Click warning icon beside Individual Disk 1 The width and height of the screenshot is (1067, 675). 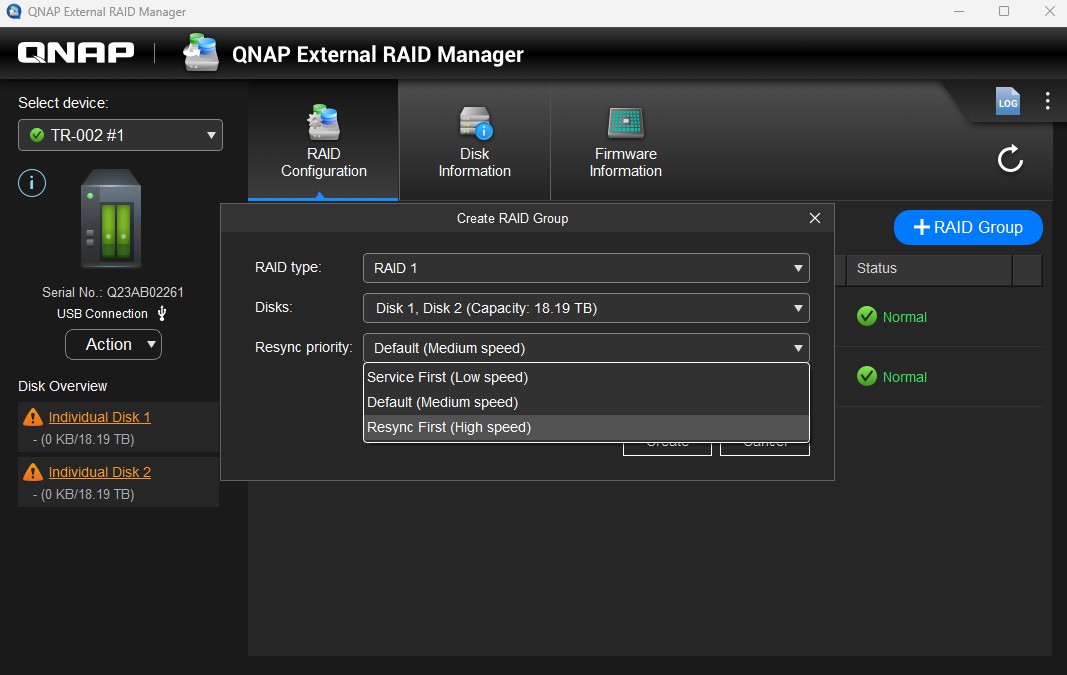pos(33,417)
